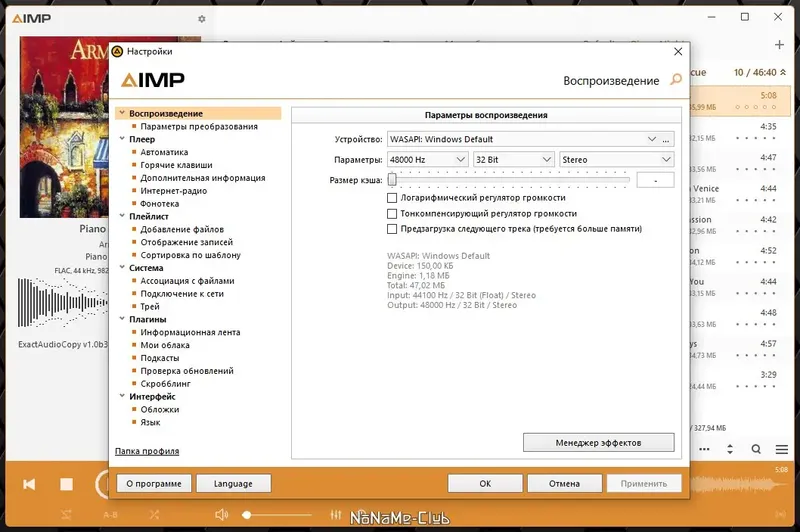Open Мои облака plugin item
The image size is (800, 532).
[165, 345]
